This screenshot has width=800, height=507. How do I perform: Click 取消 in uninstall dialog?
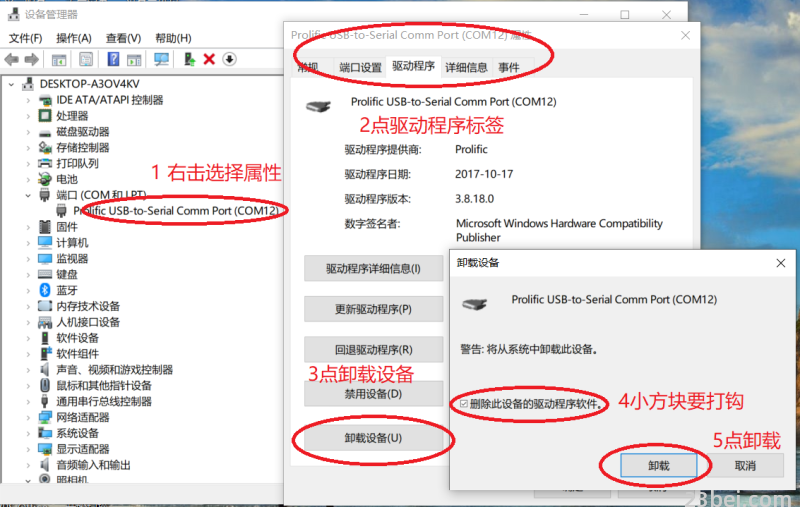point(745,466)
